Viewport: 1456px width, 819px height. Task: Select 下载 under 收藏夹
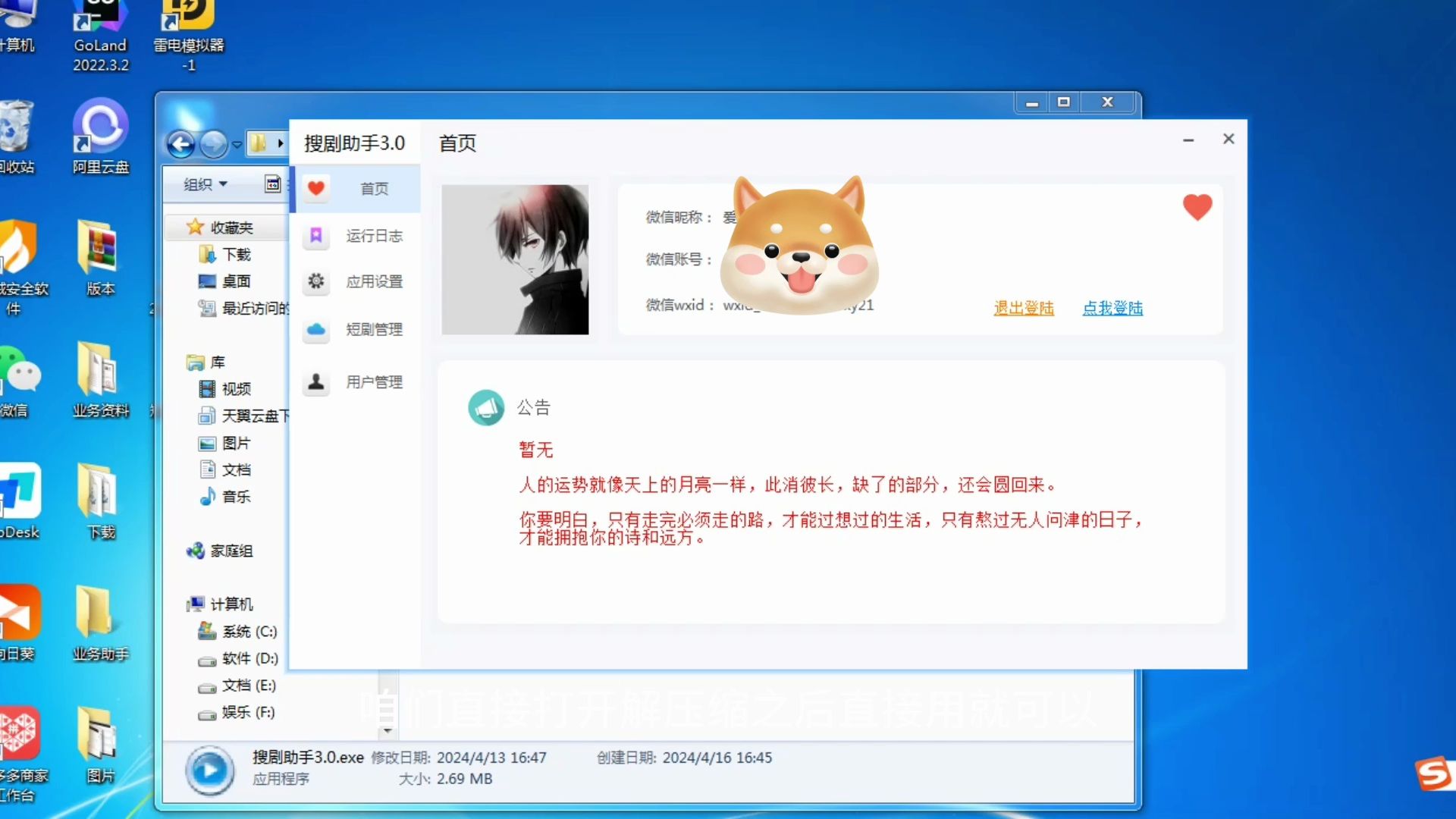pos(224,254)
